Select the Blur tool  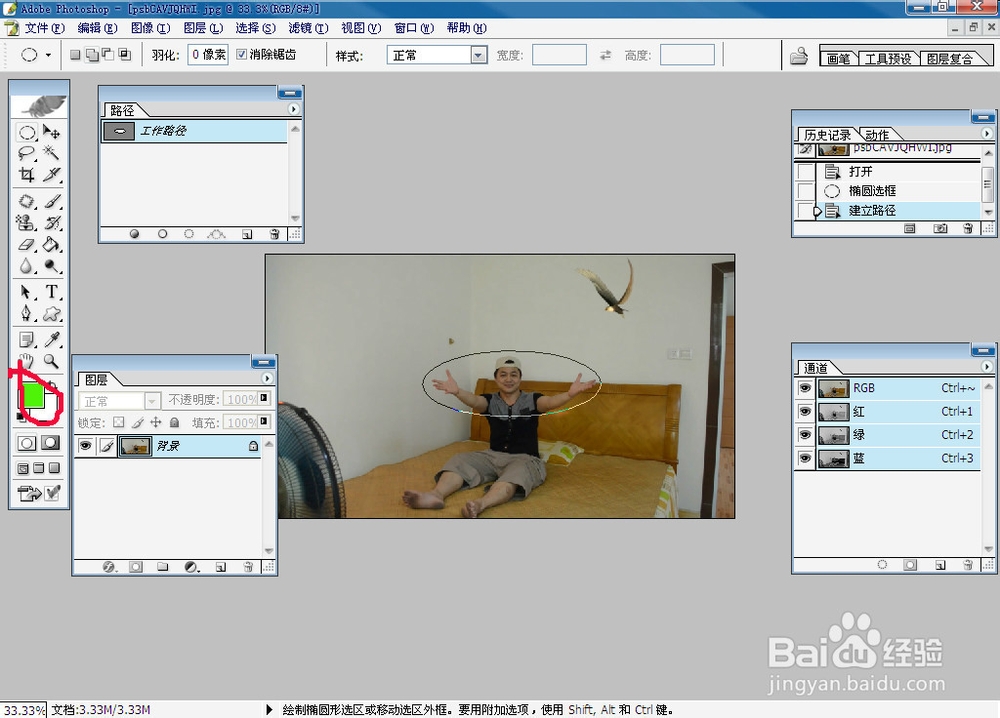pos(27,265)
